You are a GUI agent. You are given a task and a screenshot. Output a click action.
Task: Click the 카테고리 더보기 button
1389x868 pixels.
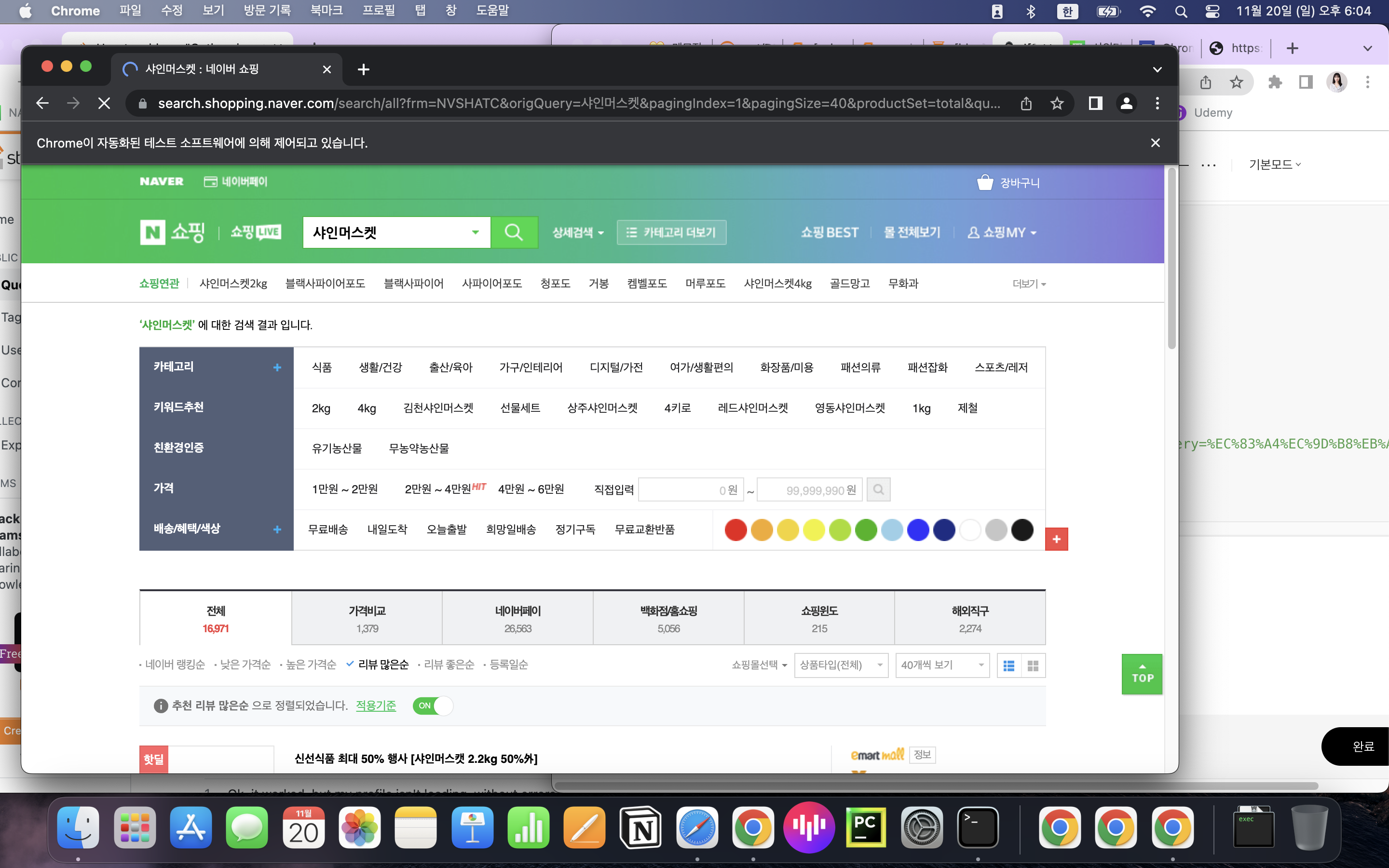pos(671,232)
